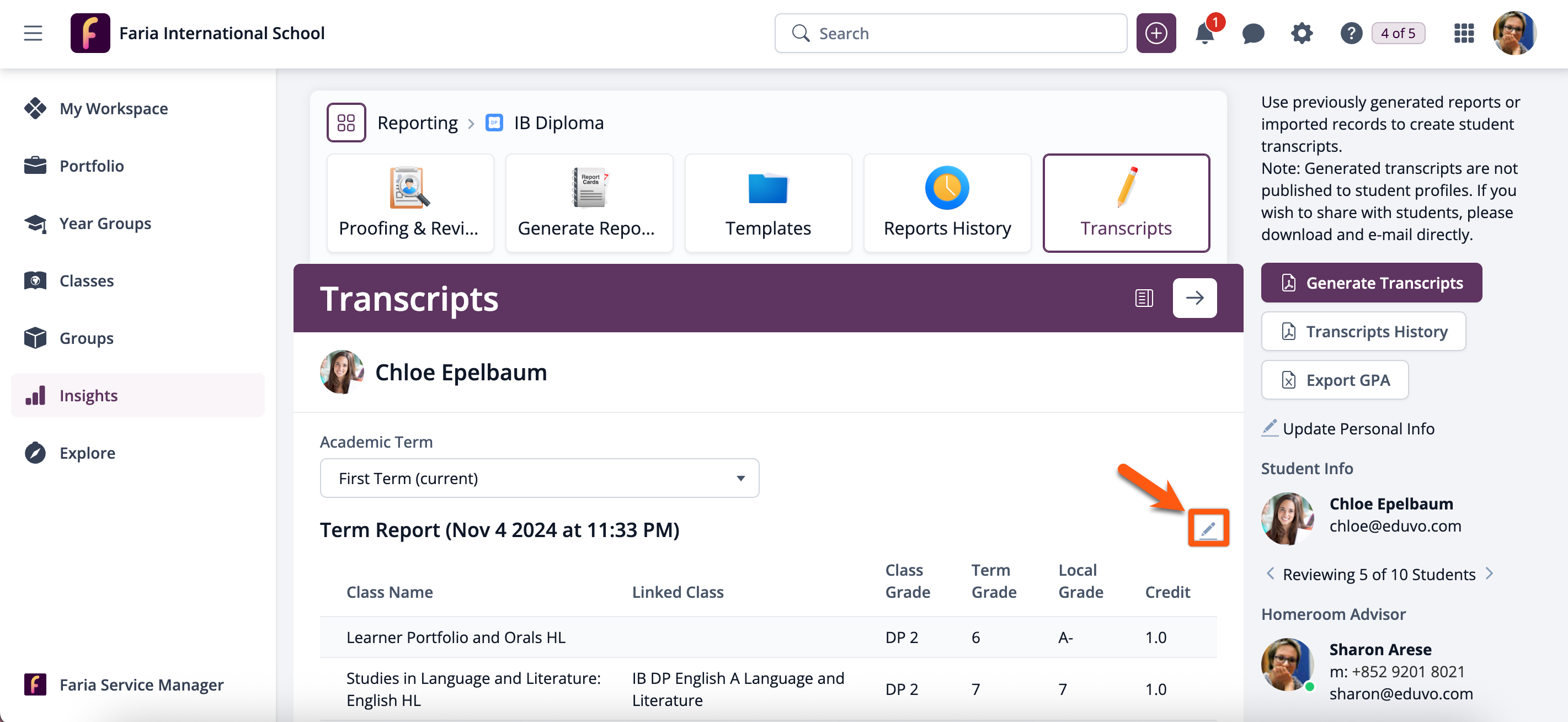1568x722 pixels.
Task: Click the plus quick-add button
Action: [x=1155, y=33]
